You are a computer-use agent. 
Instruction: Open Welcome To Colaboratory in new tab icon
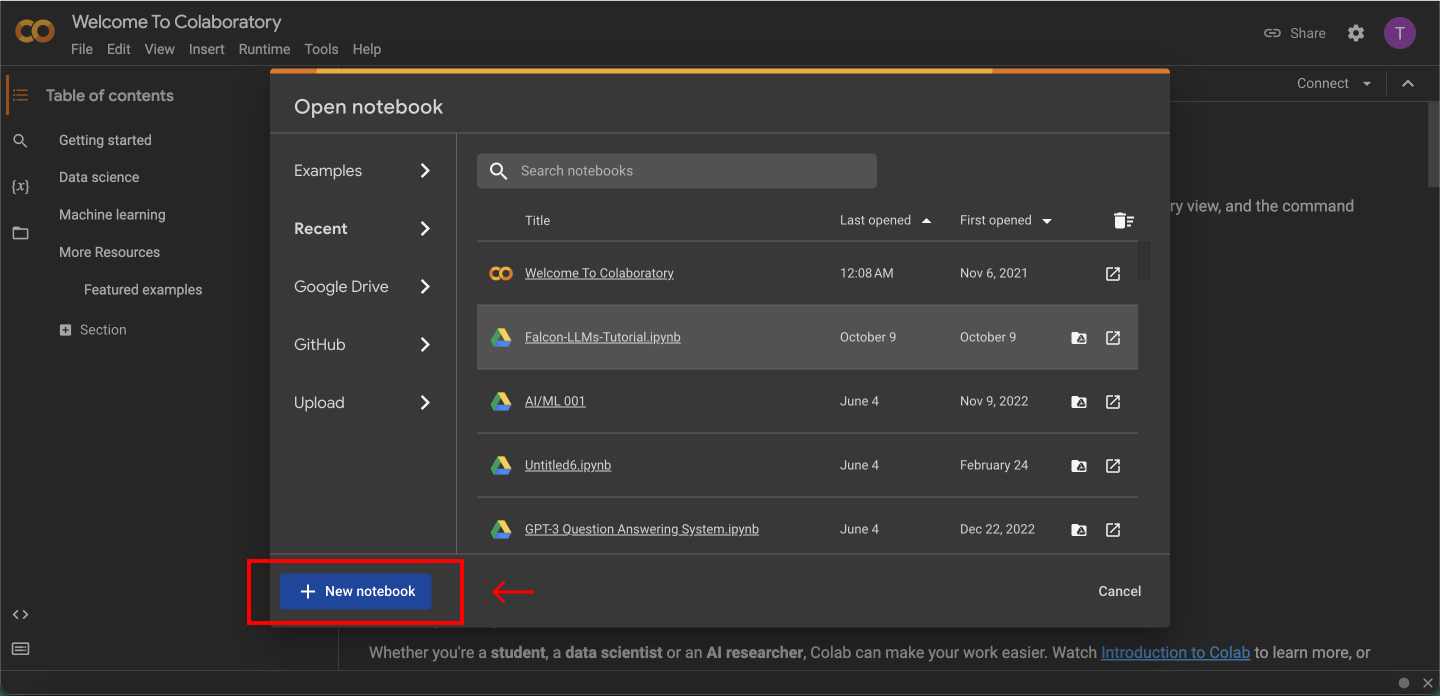click(1113, 273)
